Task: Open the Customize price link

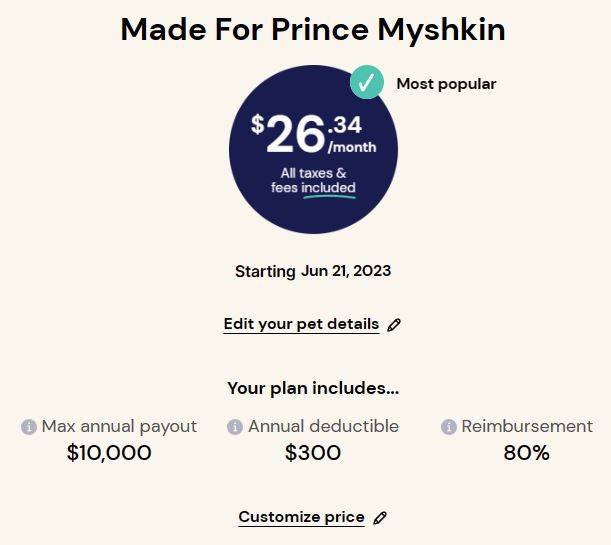Action: pyautogui.click(x=302, y=517)
